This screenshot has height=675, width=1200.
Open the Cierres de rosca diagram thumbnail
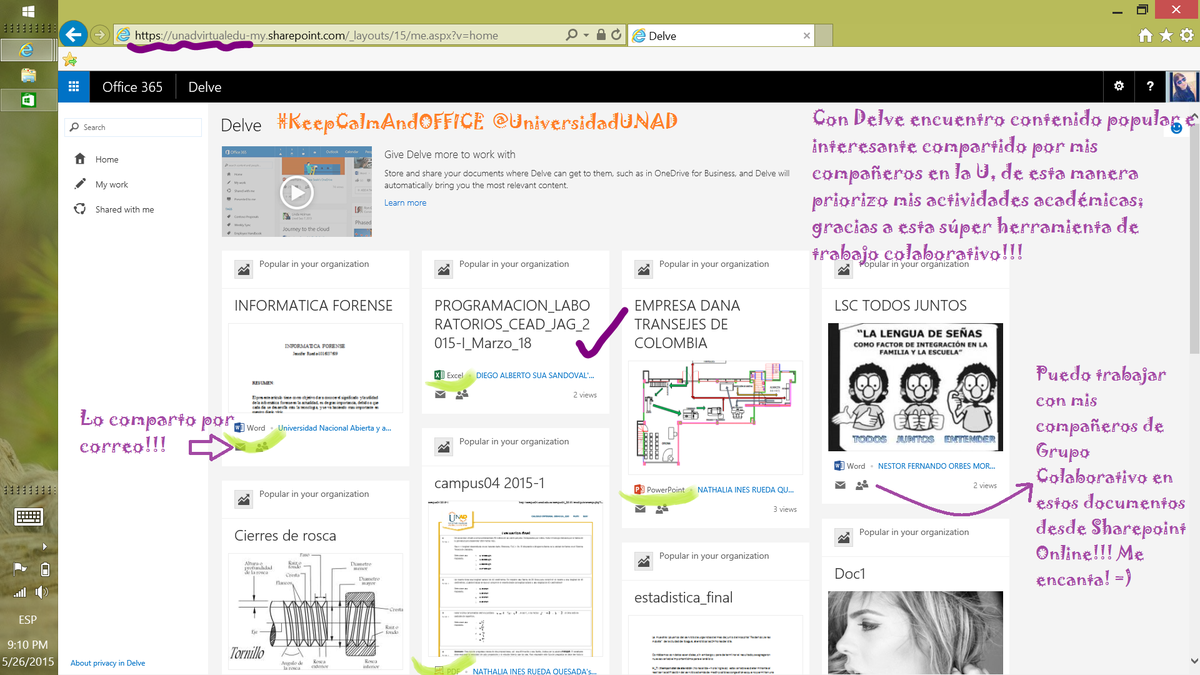pos(316,612)
